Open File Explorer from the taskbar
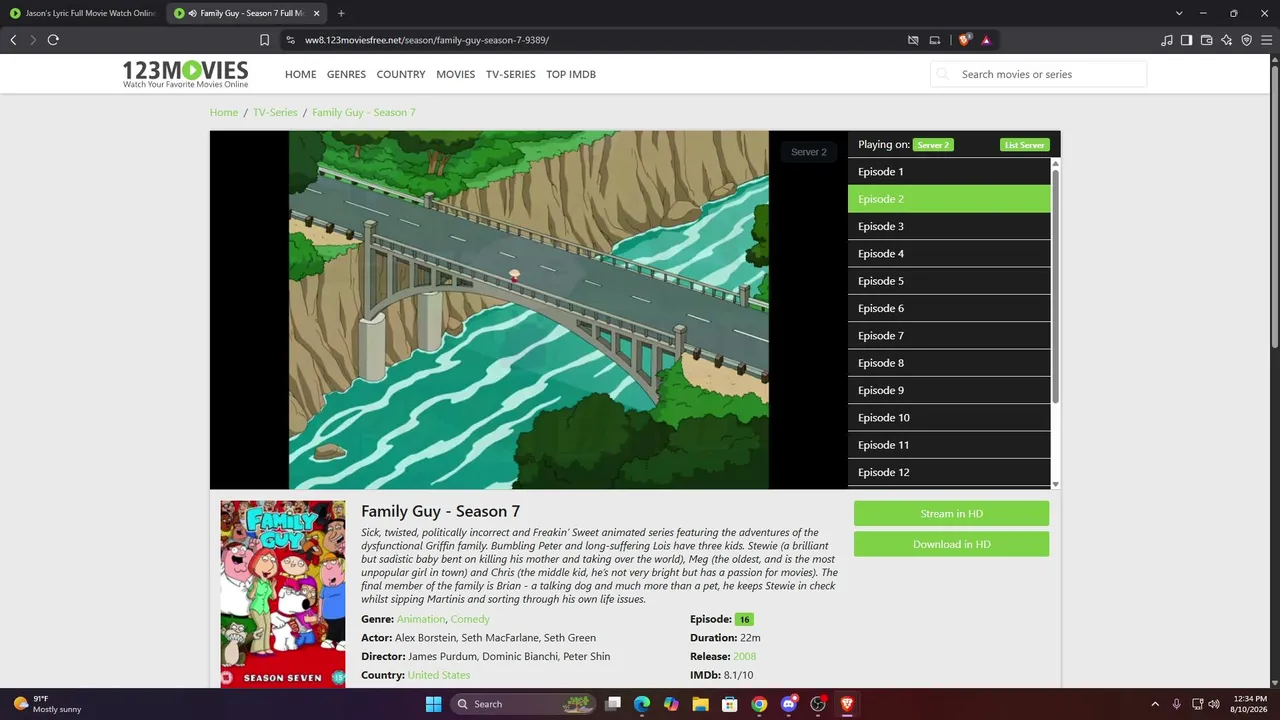Viewport: 1280px width, 720px height. coord(701,704)
